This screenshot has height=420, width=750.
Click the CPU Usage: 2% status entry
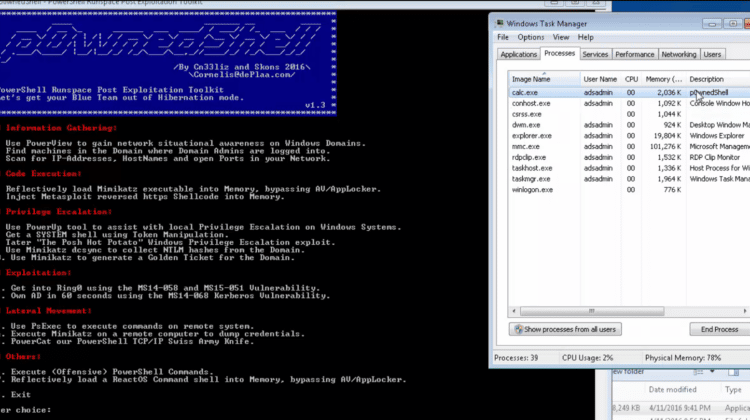tap(587, 358)
